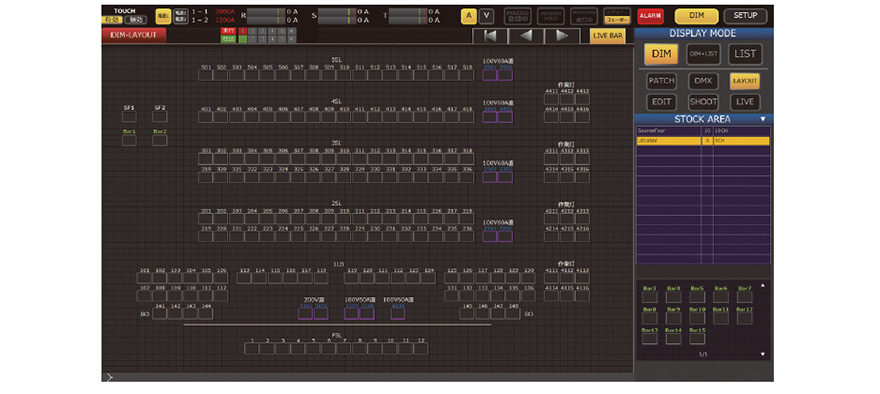Select channel box 410 in 4SL row
The width and height of the screenshot is (880, 394).
tap(343, 117)
